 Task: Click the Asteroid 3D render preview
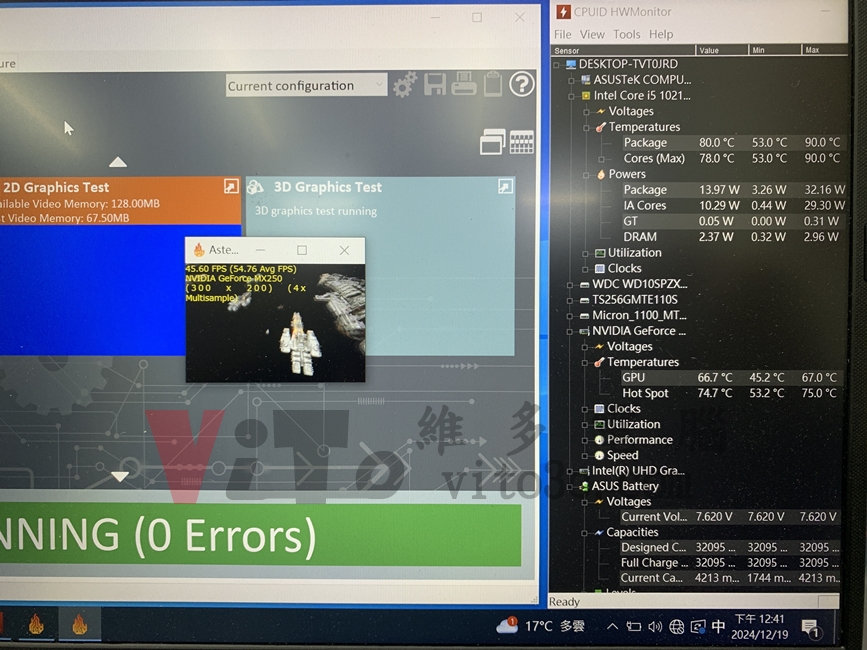tap(275, 323)
